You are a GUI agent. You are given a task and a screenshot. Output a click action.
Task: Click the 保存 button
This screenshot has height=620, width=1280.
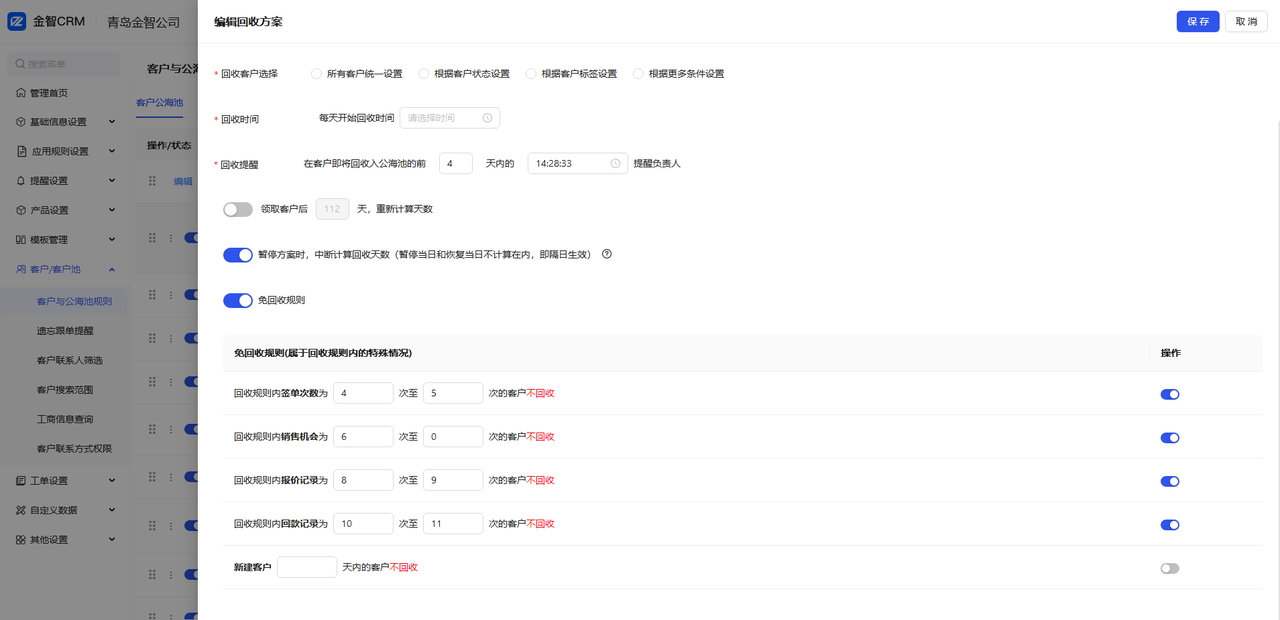[x=1198, y=21]
